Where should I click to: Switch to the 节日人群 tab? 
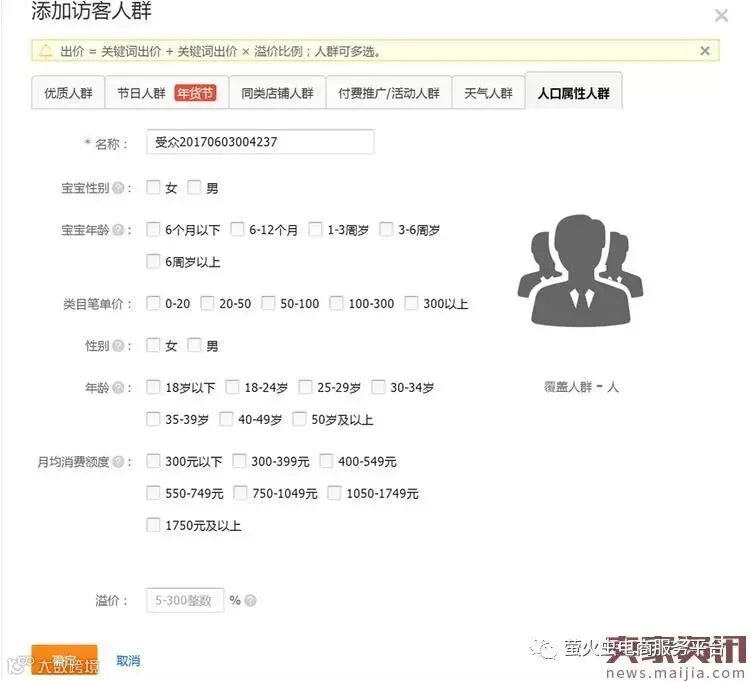(166, 93)
